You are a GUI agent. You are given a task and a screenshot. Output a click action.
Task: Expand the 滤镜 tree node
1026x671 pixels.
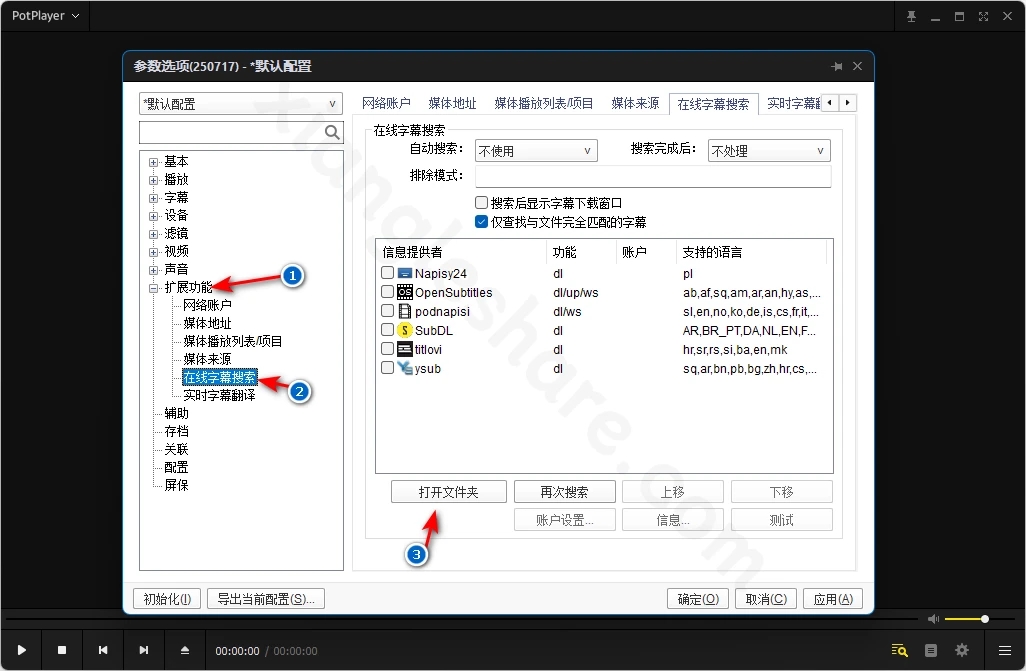pos(154,234)
